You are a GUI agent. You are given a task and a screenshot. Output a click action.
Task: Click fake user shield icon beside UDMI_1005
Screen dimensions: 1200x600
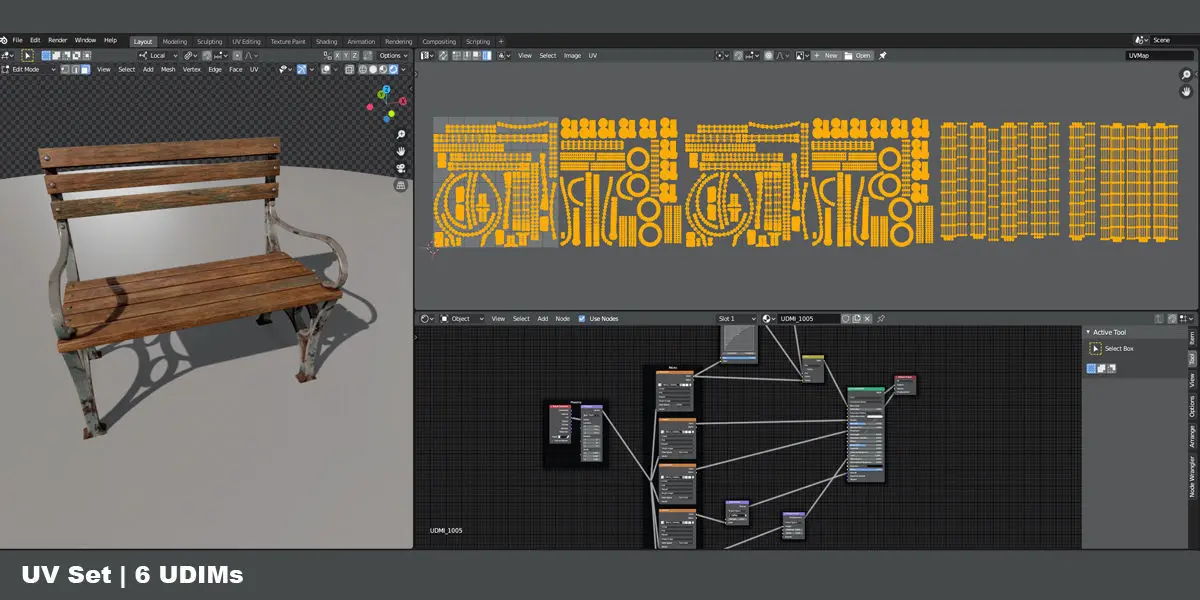pyautogui.click(x=846, y=319)
